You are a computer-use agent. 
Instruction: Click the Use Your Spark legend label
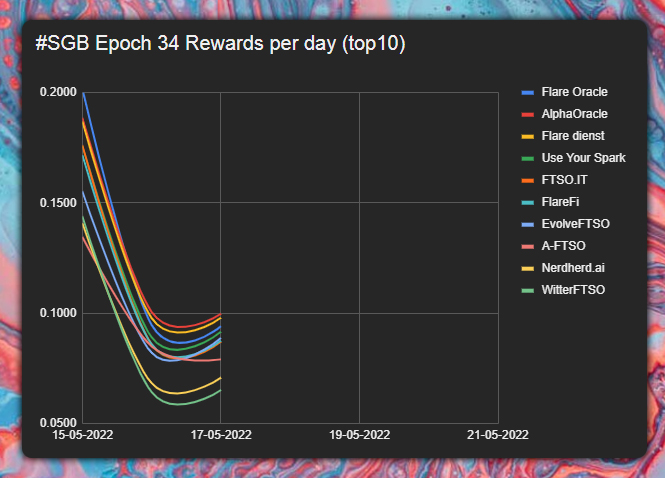click(x=584, y=158)
